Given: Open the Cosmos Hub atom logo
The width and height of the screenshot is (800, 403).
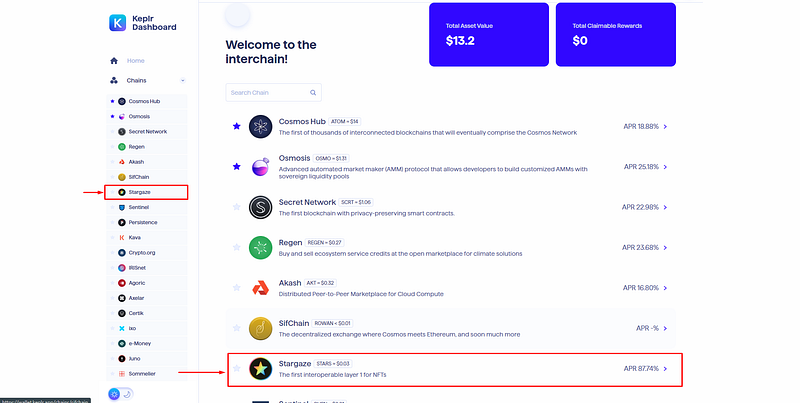Looking at the screenshot, I should pyautogui.click(x=260, y=127).
